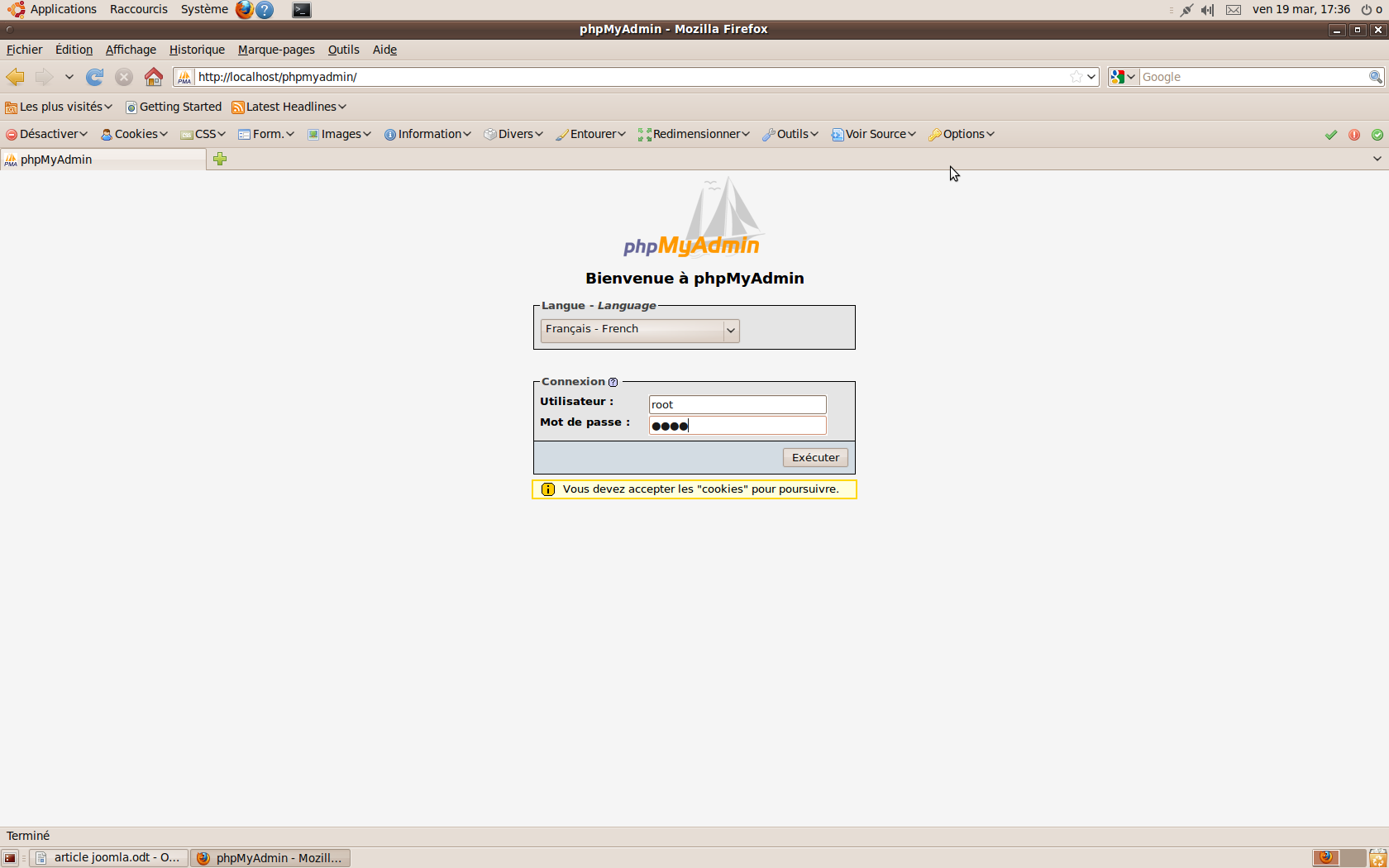The height and width of the screenshot is (868, 1389).
Task: Open the Affichage menu
Action: 131,50
